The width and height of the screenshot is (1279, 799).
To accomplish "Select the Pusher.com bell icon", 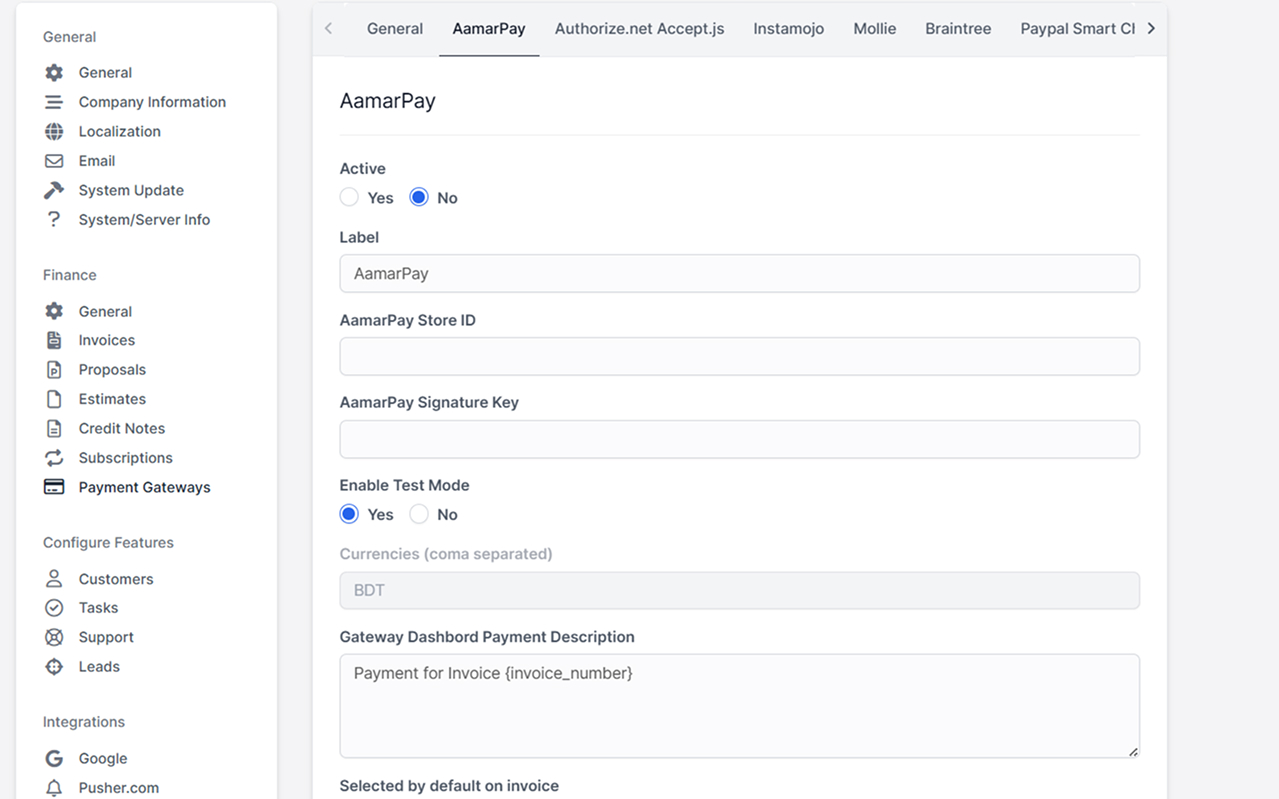I will [x=53, y=787].
